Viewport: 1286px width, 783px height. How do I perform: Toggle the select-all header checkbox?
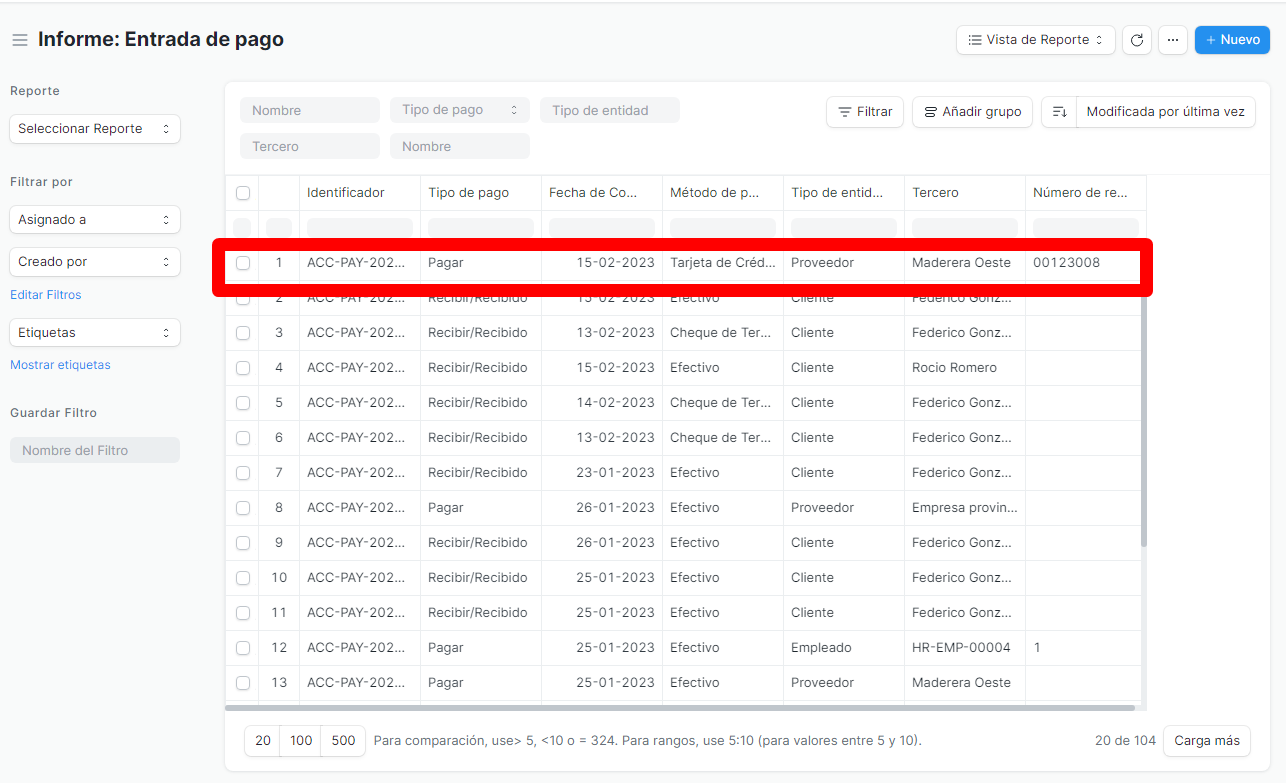coord(243,193)
